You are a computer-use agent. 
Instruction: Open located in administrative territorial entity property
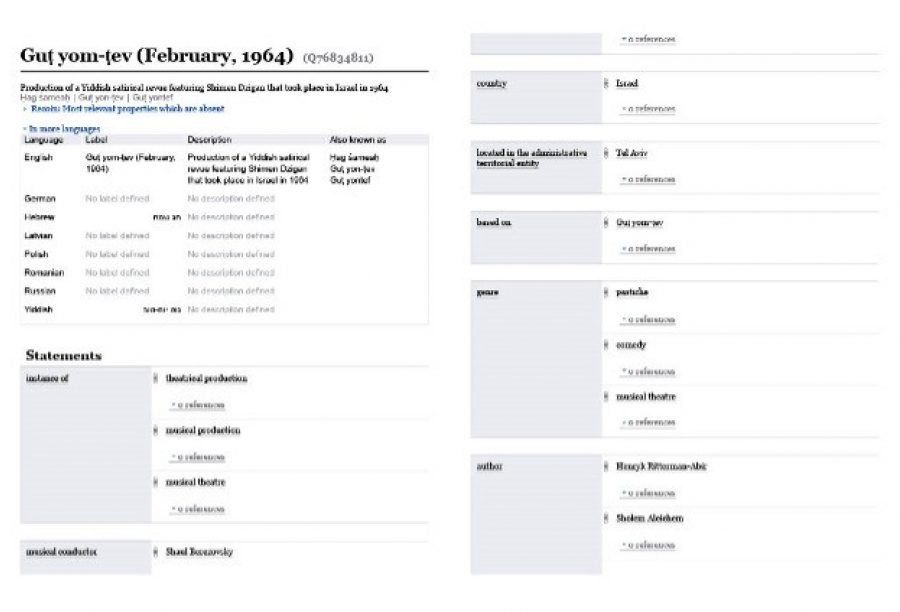[532, 158]
